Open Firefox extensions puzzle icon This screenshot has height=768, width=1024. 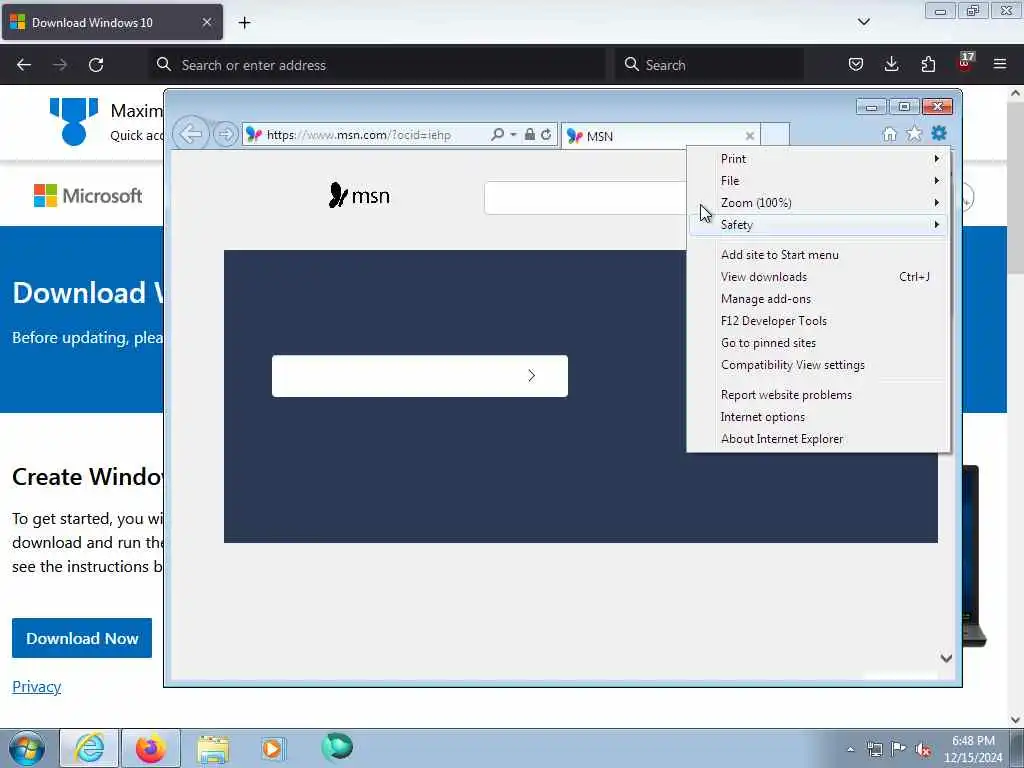[928, 65]
